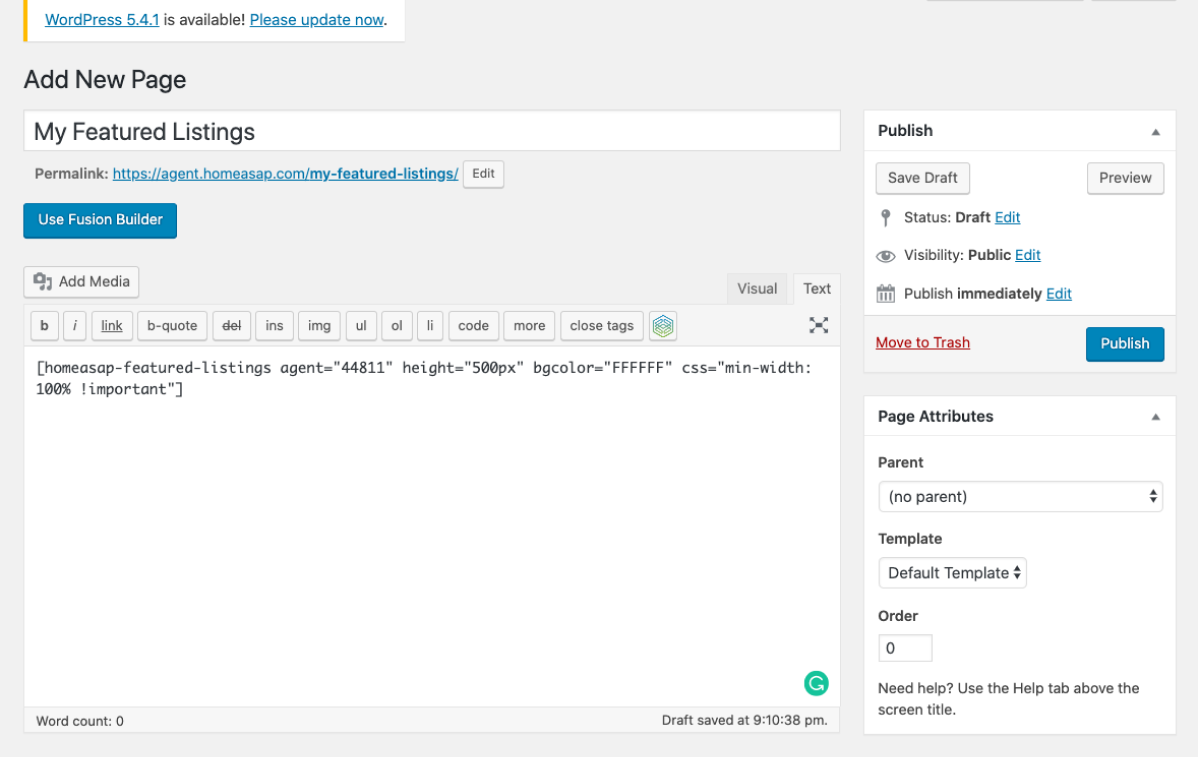Open Add Media dialog
This screenshot has width=1198, height=757.
(x=81, y=282)
